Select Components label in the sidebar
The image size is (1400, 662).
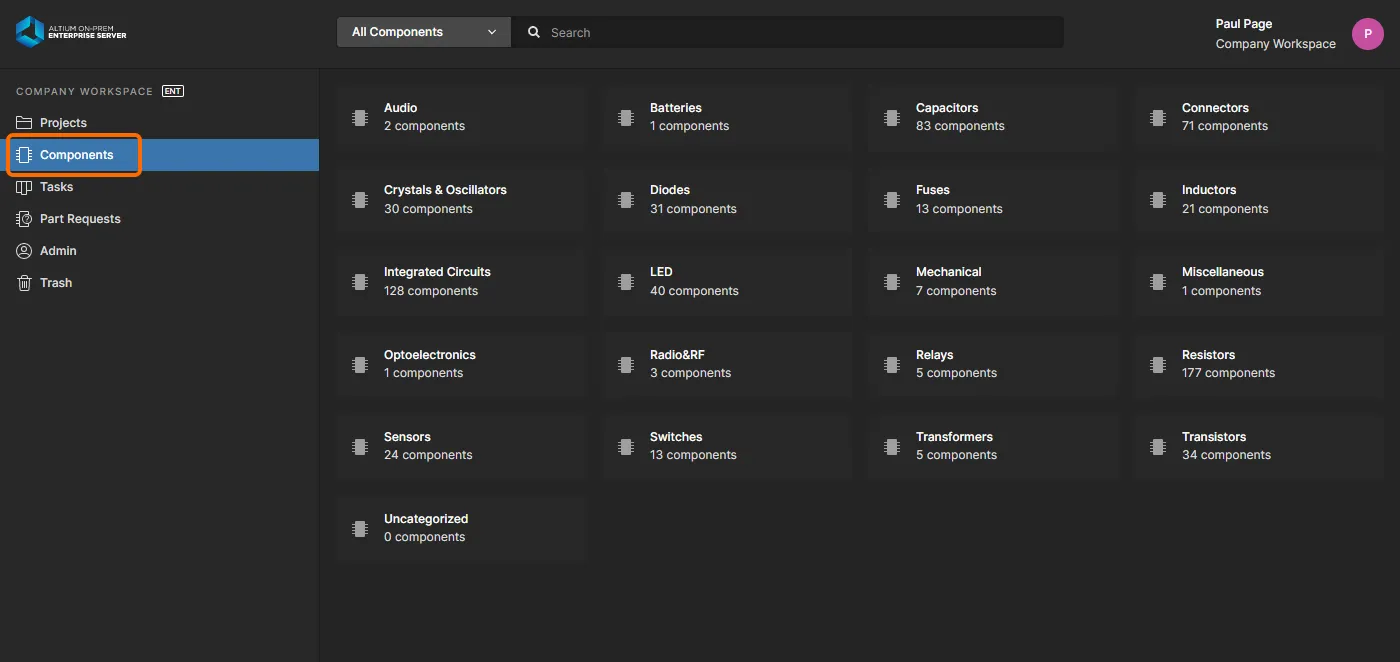pos(77,155)
